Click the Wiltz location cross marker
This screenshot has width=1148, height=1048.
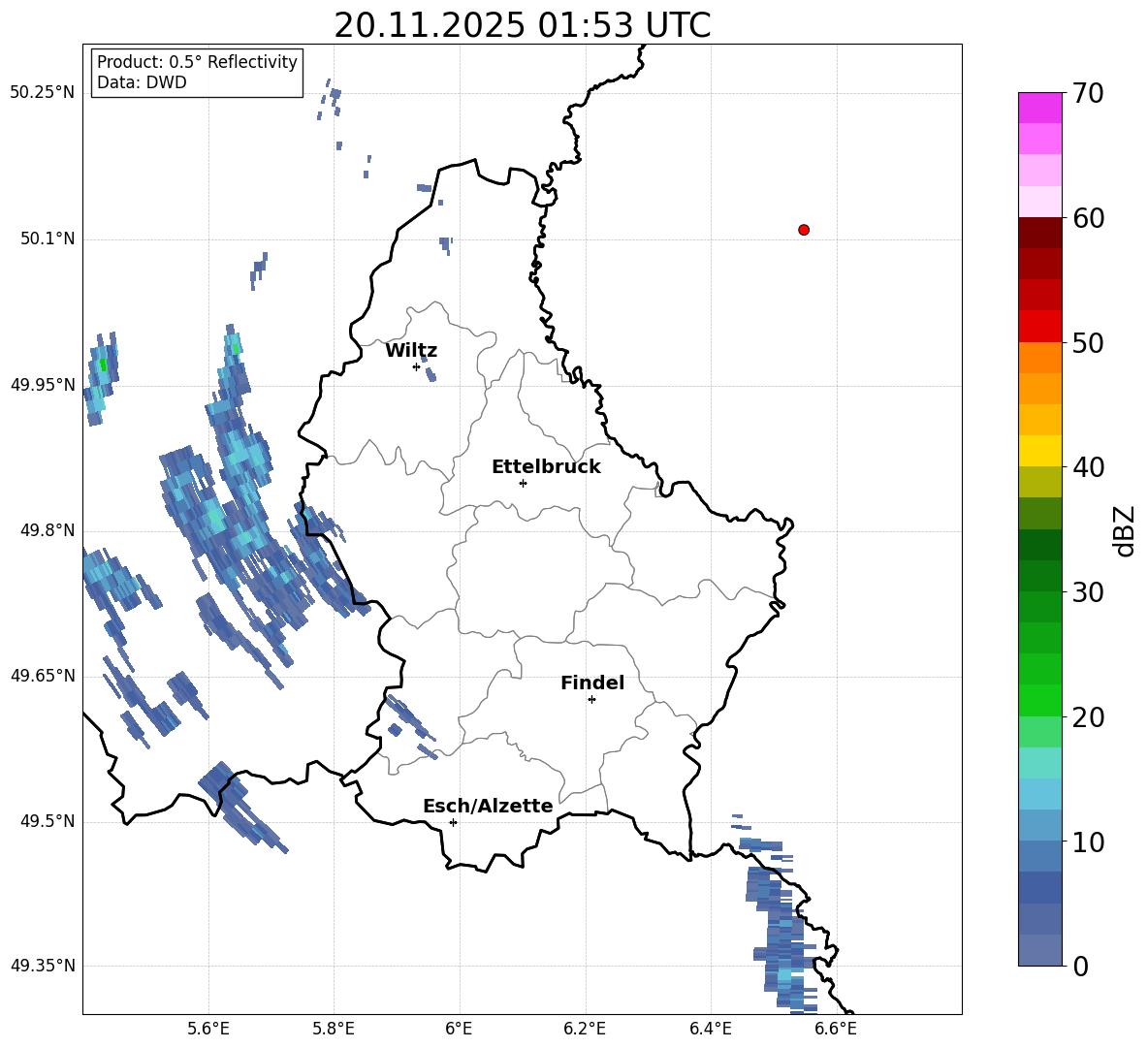[417, 366]
